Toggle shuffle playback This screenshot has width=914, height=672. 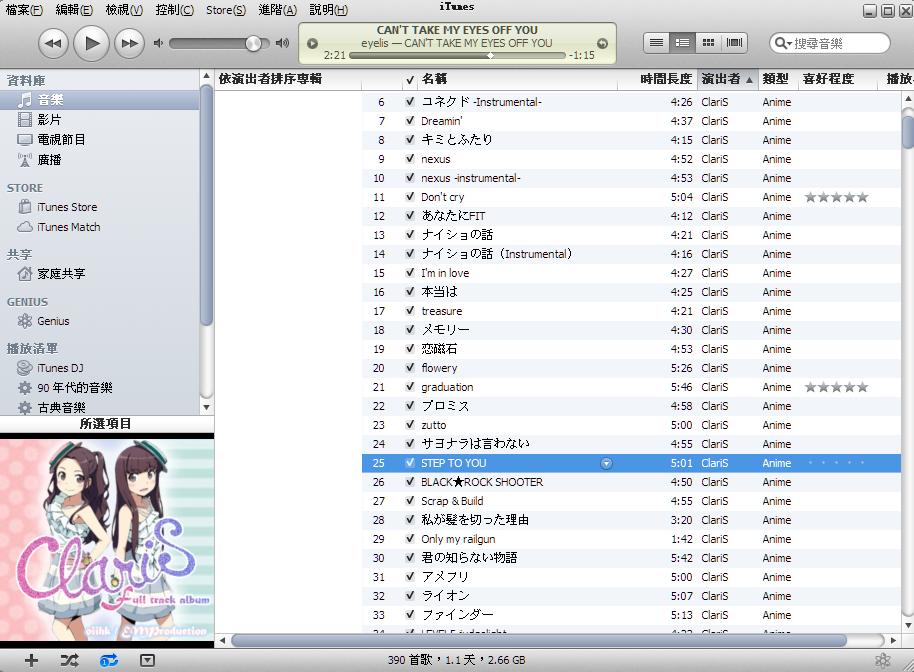point(69,660)
